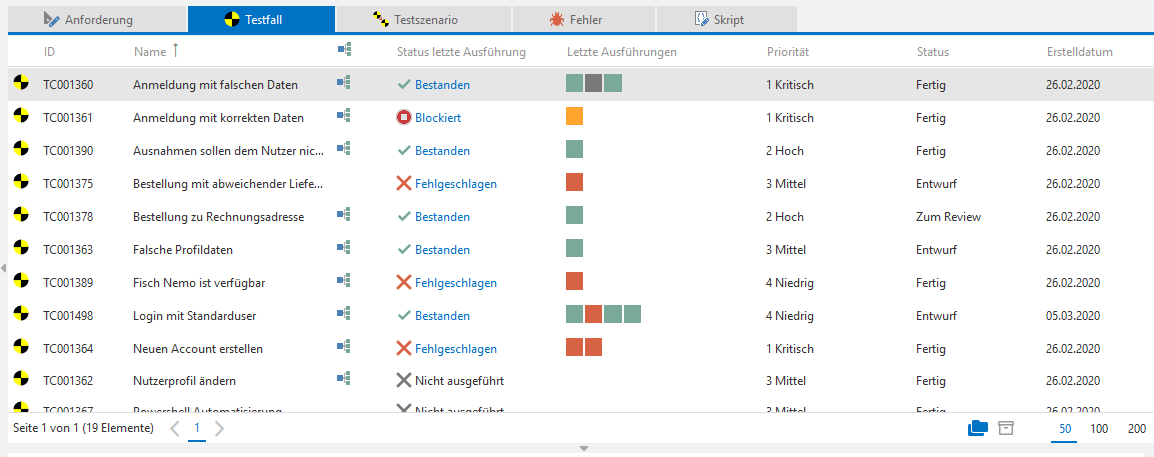Select 50 items per page
Image resolution: width=1154 pixels, height=457 pixels.
(x=1065, y=428)
